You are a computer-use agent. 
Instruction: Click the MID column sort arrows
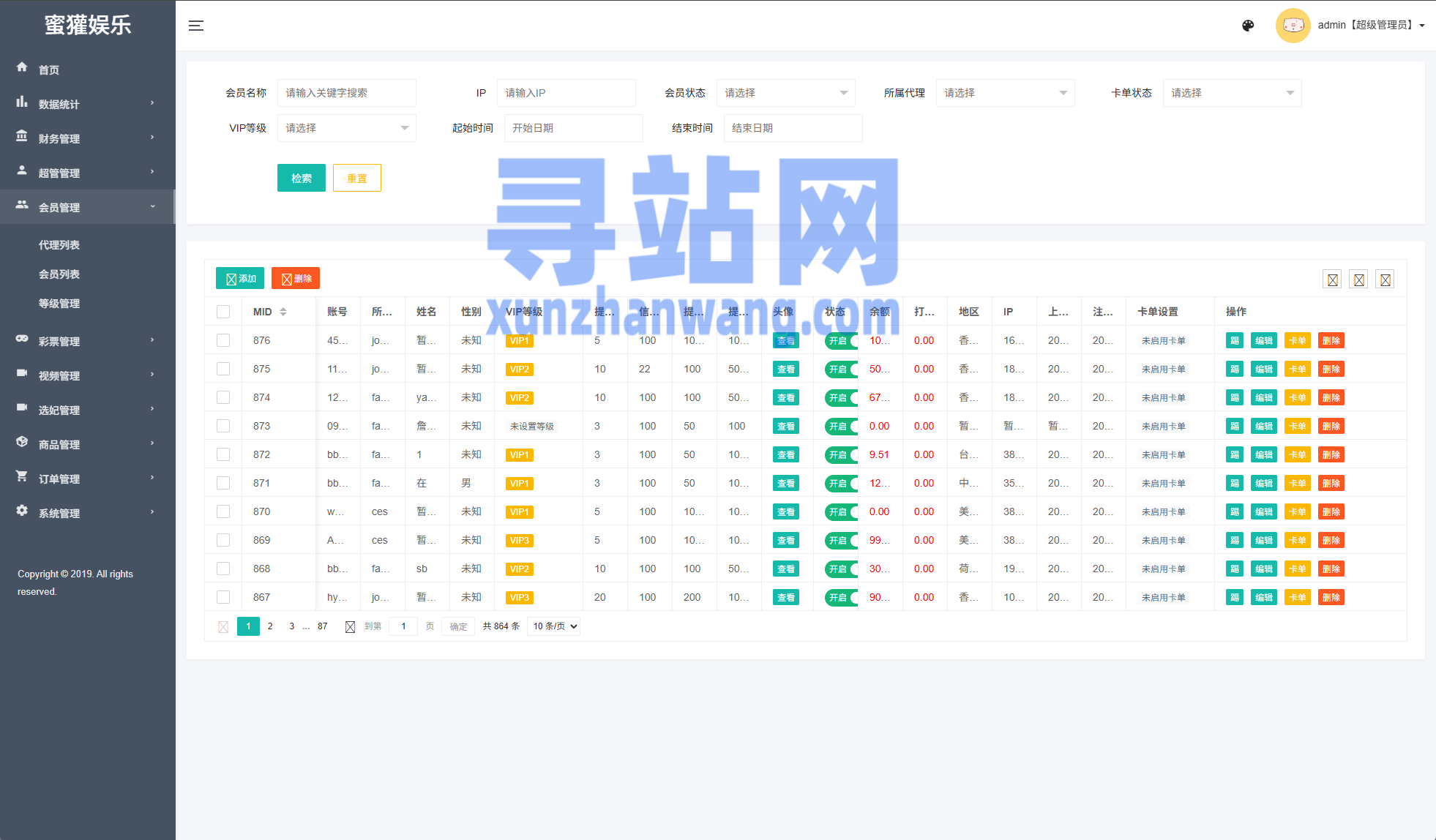[x=283, y=312]
